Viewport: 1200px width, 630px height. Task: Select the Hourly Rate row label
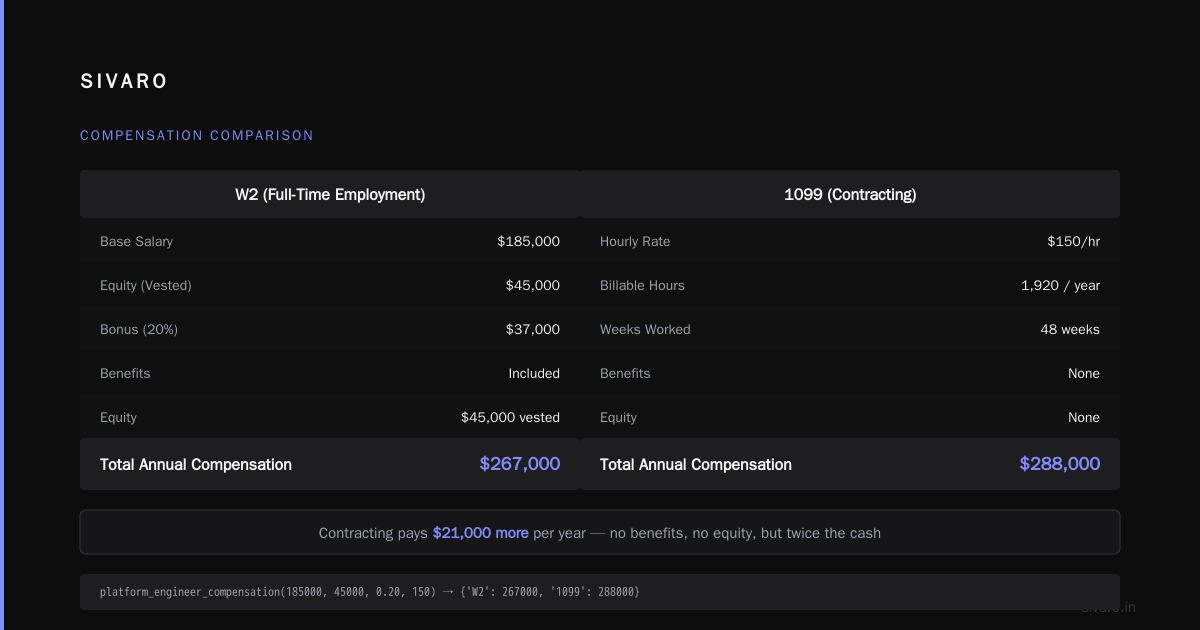(x=635, y=241)
